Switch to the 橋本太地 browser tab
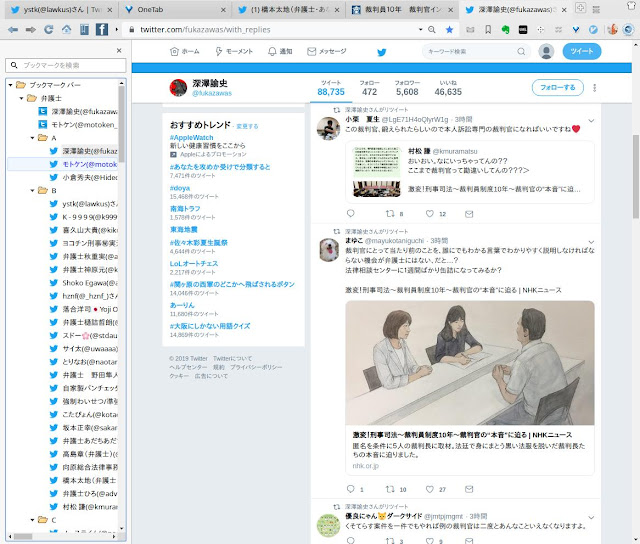640x544 pixels. click(x=289, y=9)
